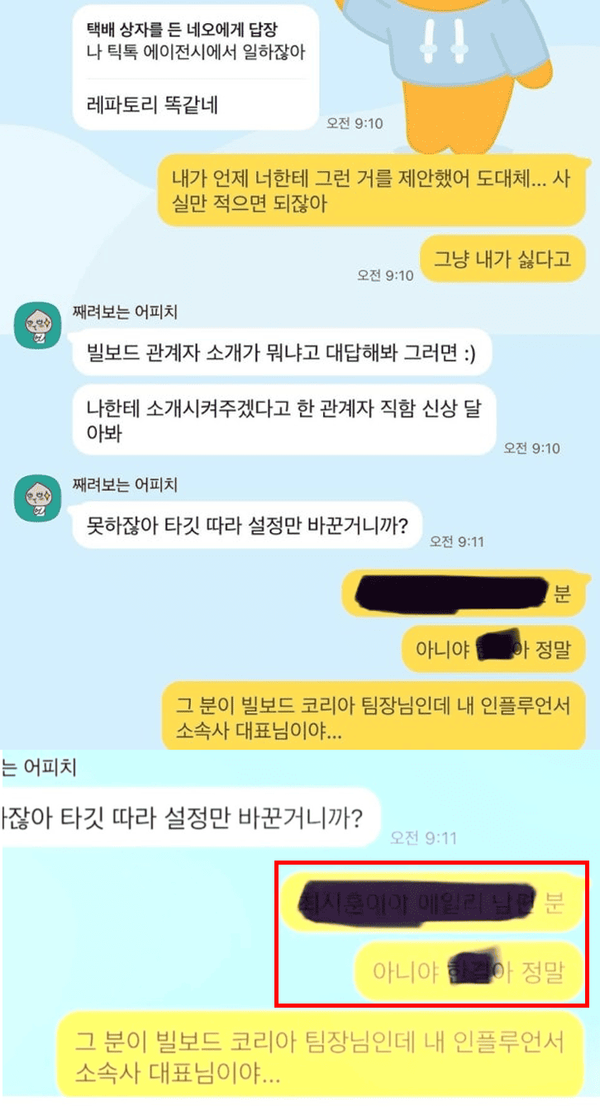The width and height of the screenshot is (600, 1111).
Task: Select the yellow bubble starting '내가 언제 너한테'
Action: coord(372,191)
